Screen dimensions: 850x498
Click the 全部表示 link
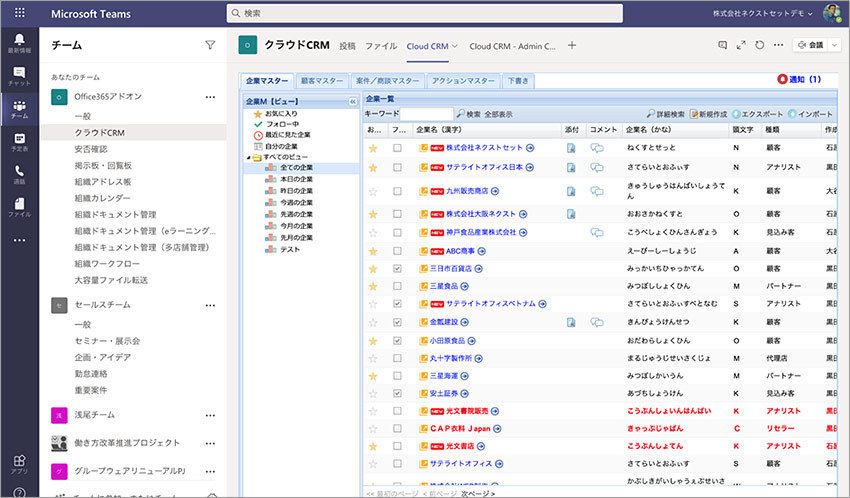click(x=498, y=114)
